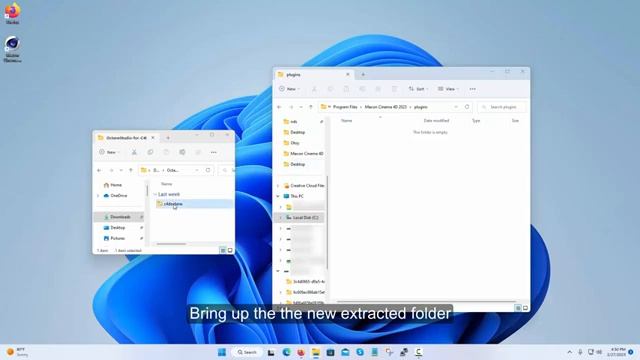Open See more options in plugins window
The height and width of the screenshot is (360, 640).
click(x=472, y=89)
